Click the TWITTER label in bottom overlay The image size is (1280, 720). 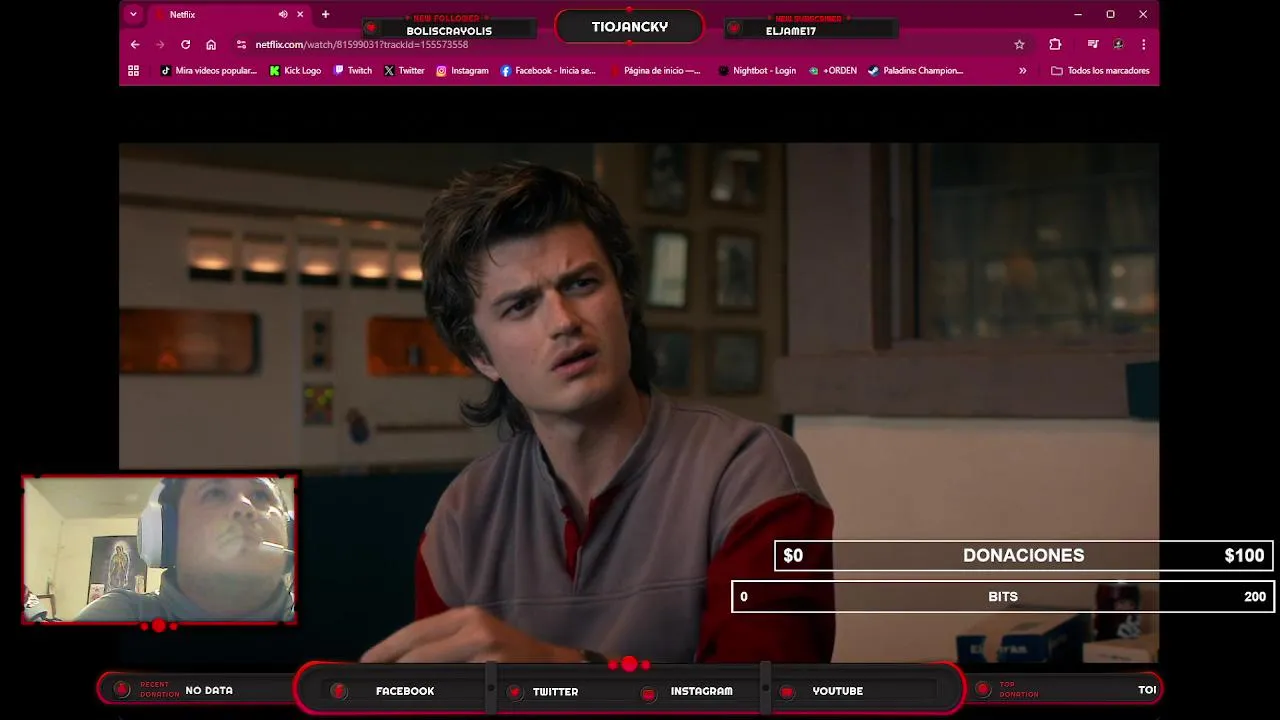click(x=555, y=691)
